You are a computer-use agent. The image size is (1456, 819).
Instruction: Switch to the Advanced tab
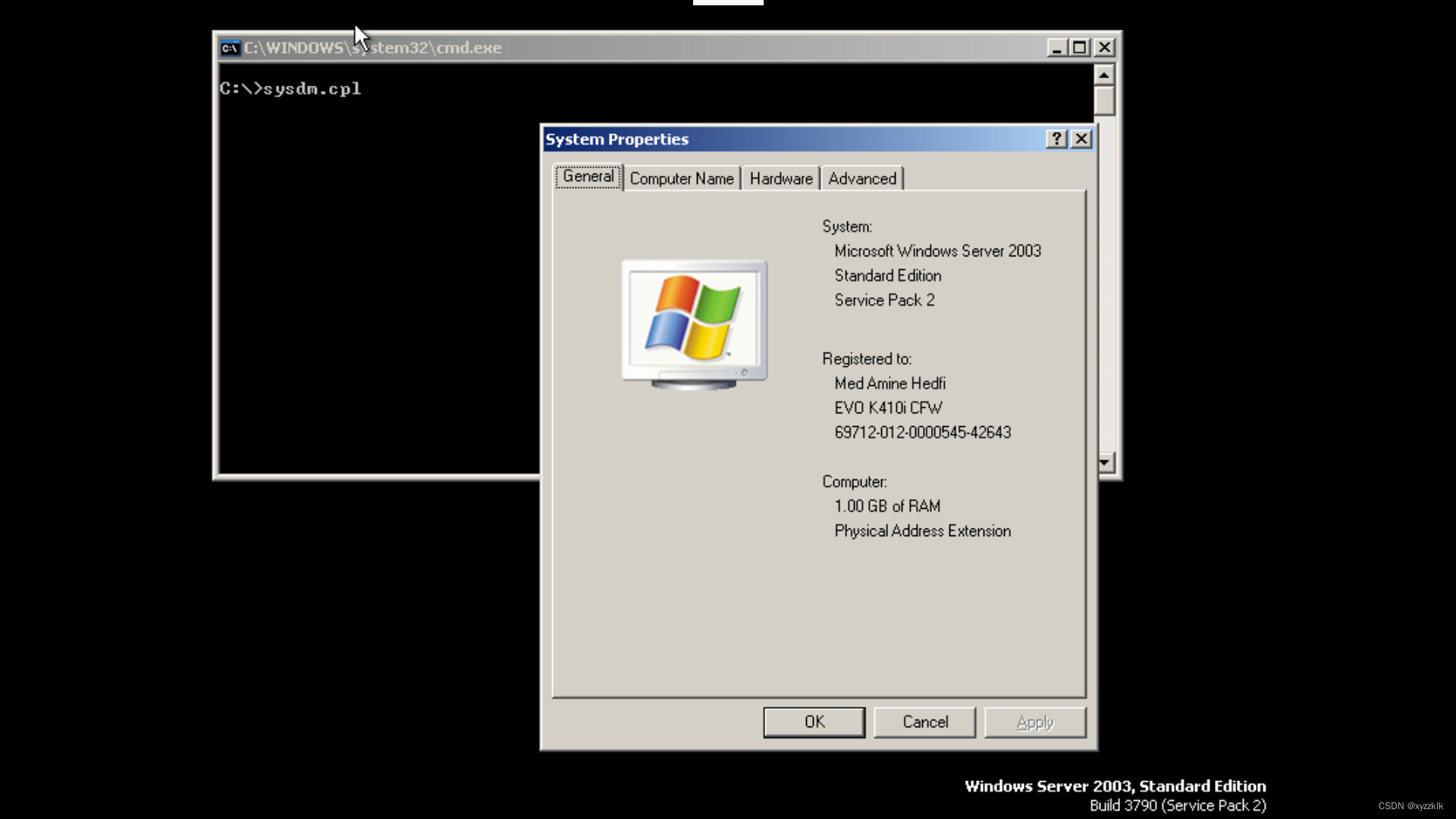[x=862, y=178]
